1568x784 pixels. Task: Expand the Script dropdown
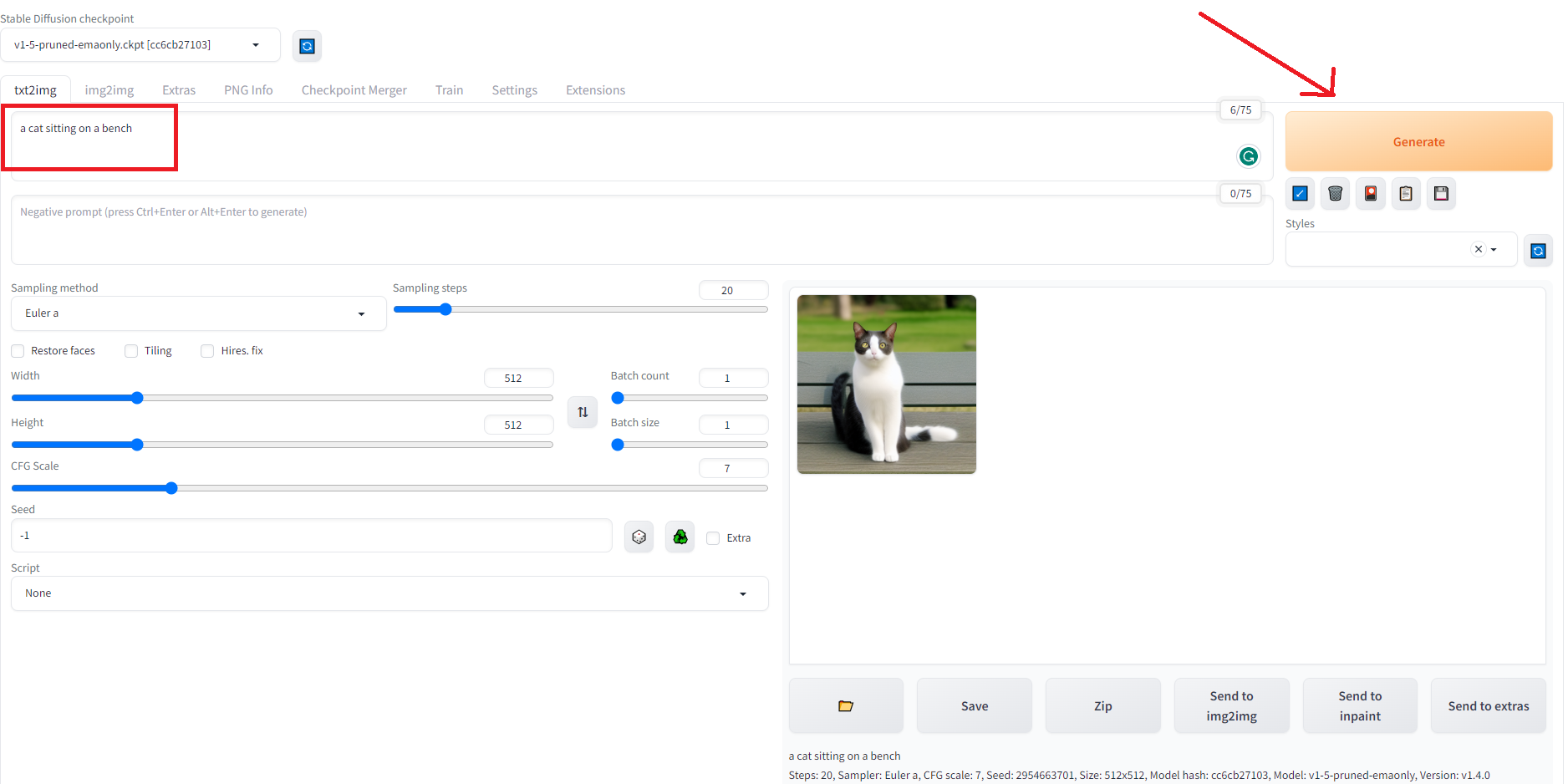coord(389,593)
